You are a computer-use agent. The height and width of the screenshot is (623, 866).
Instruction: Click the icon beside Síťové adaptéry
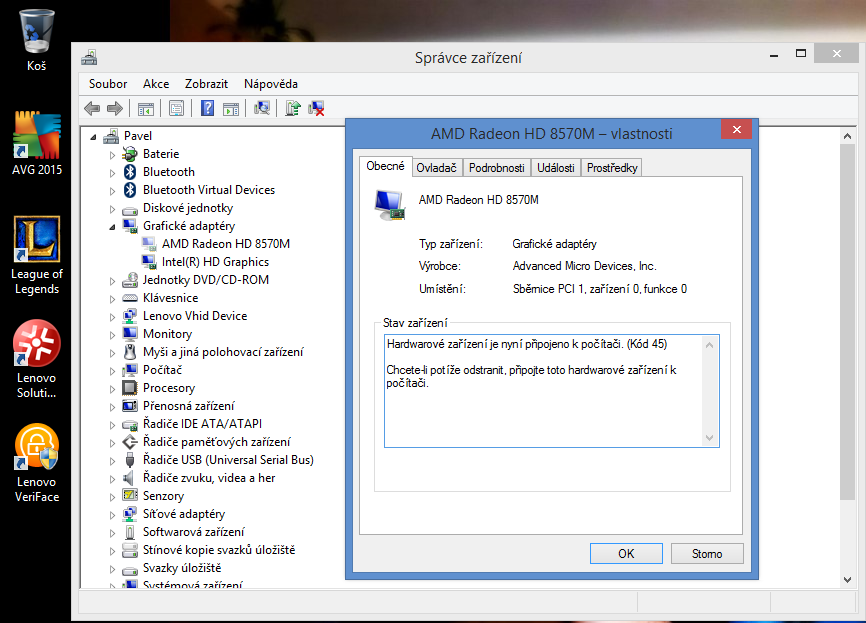pos(130,514)
